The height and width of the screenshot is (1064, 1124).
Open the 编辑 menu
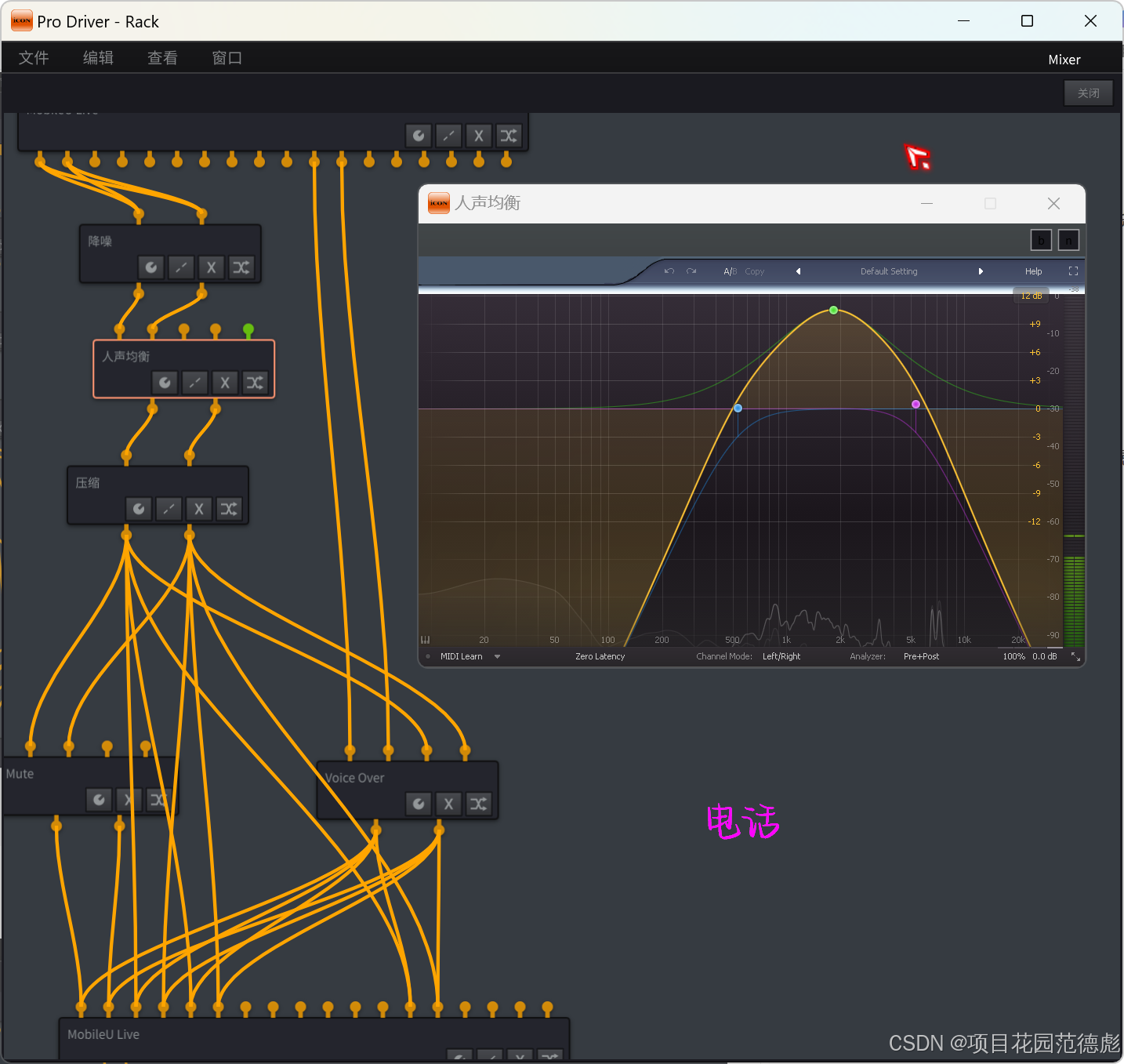[x=98, y=58]
